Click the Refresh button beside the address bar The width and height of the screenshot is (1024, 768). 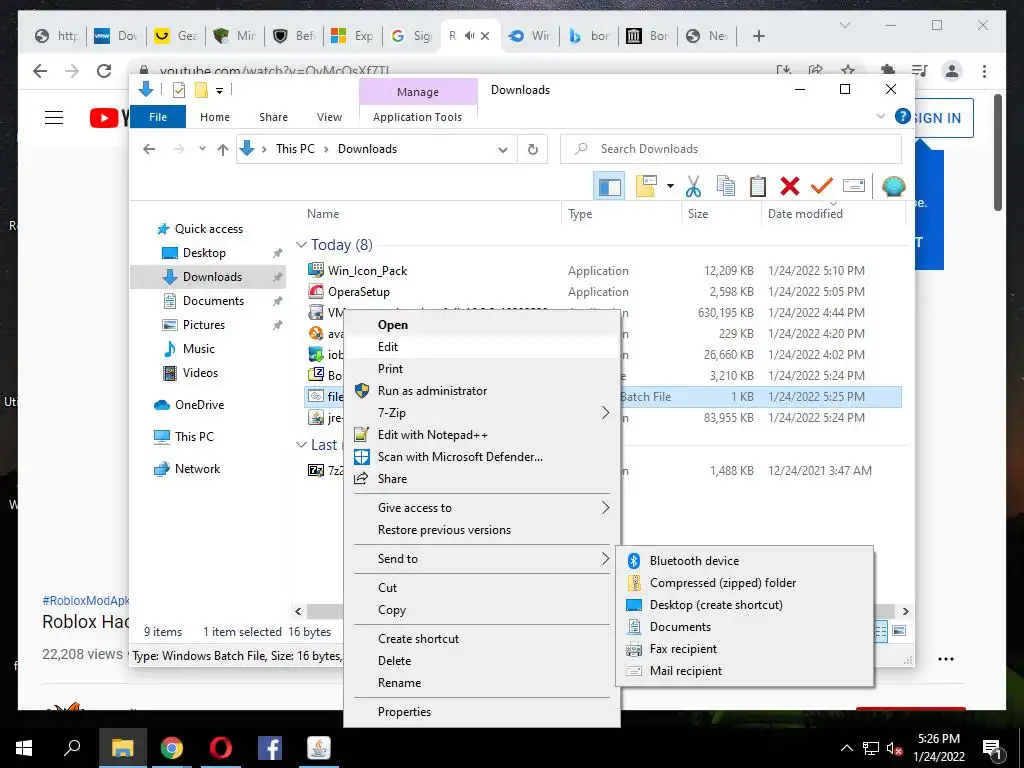(x=533, y=150)
